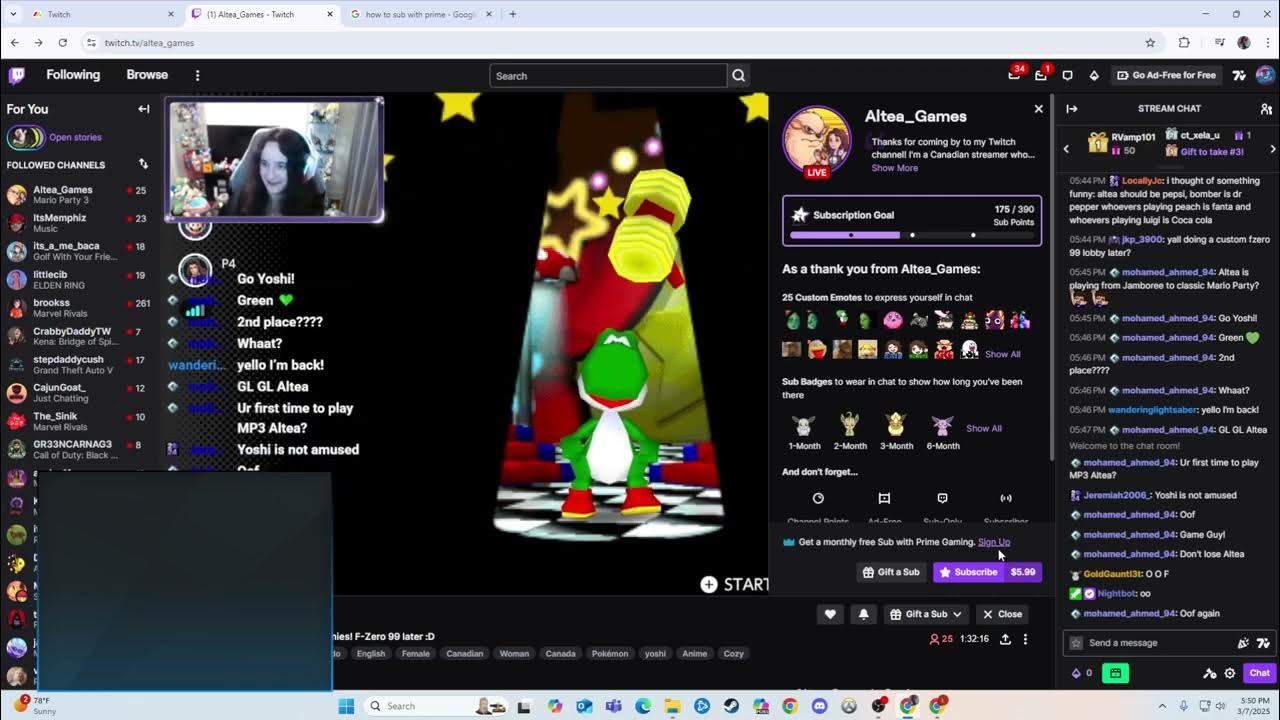Image resolution: width=1280 pixels, height=720 pixels.
Task: Follow the channel using the heart icon
Action: tap(830, 614)
